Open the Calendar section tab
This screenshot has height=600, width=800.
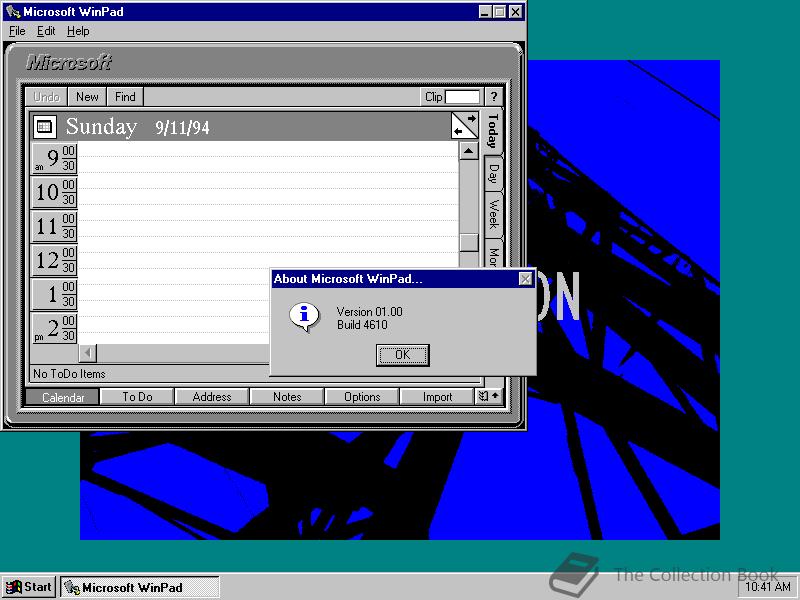[x=63, y=397]
